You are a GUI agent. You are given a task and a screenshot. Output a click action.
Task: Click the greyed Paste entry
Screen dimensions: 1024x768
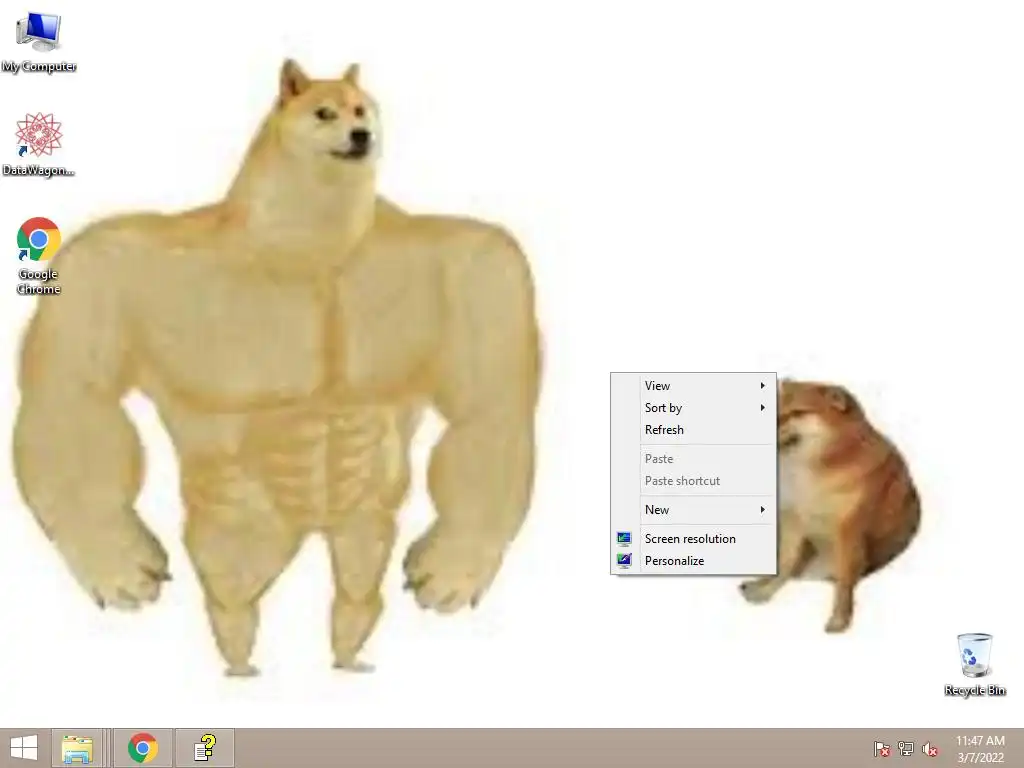(x=694, y=459)
